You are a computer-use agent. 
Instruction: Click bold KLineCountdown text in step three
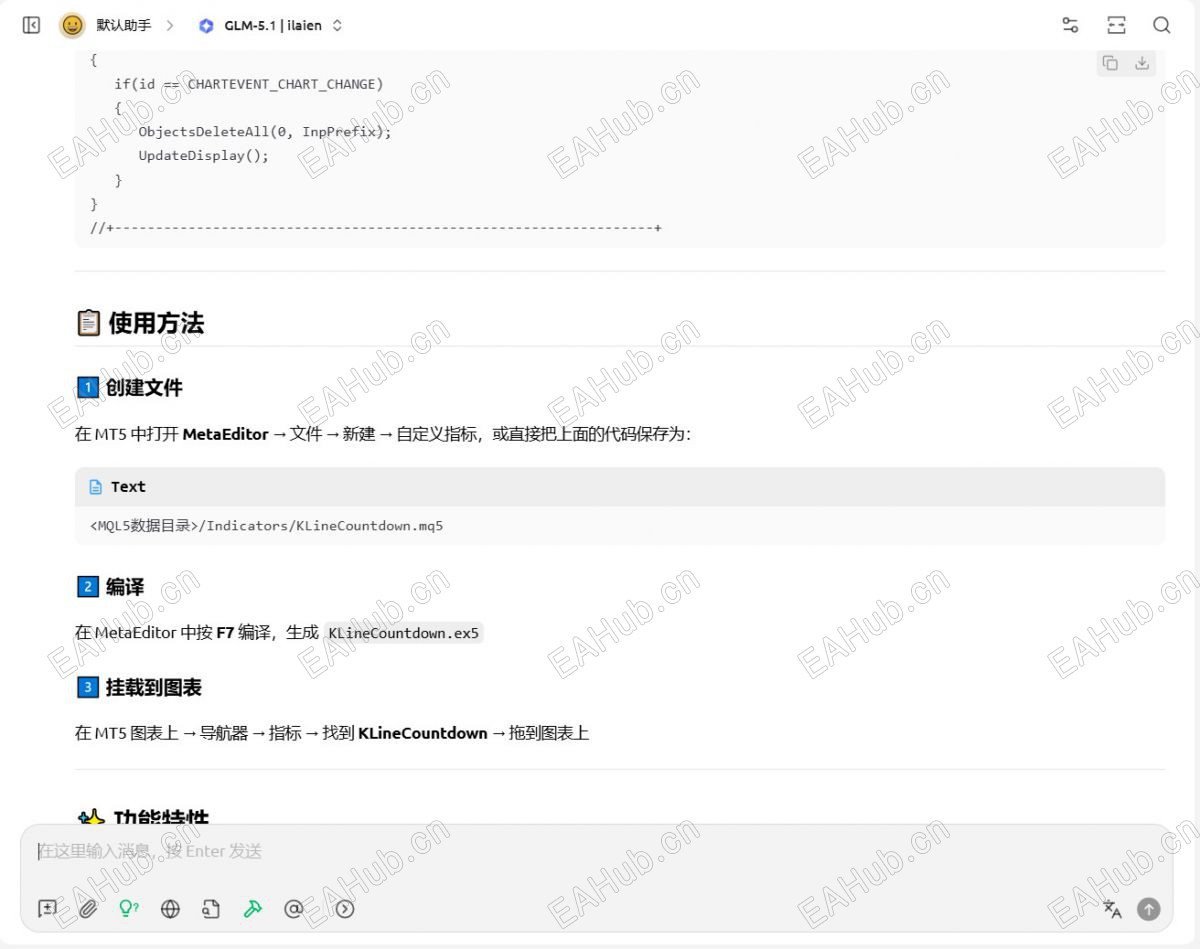pos(422,733)
